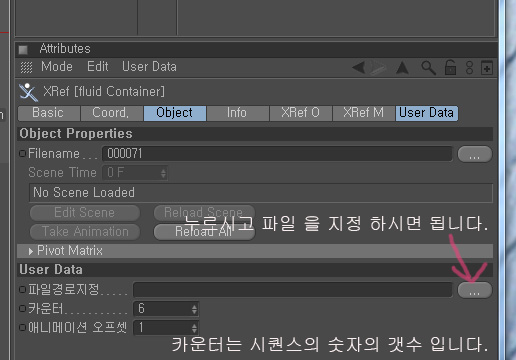Switch to the Basic tab

point(49,113)
